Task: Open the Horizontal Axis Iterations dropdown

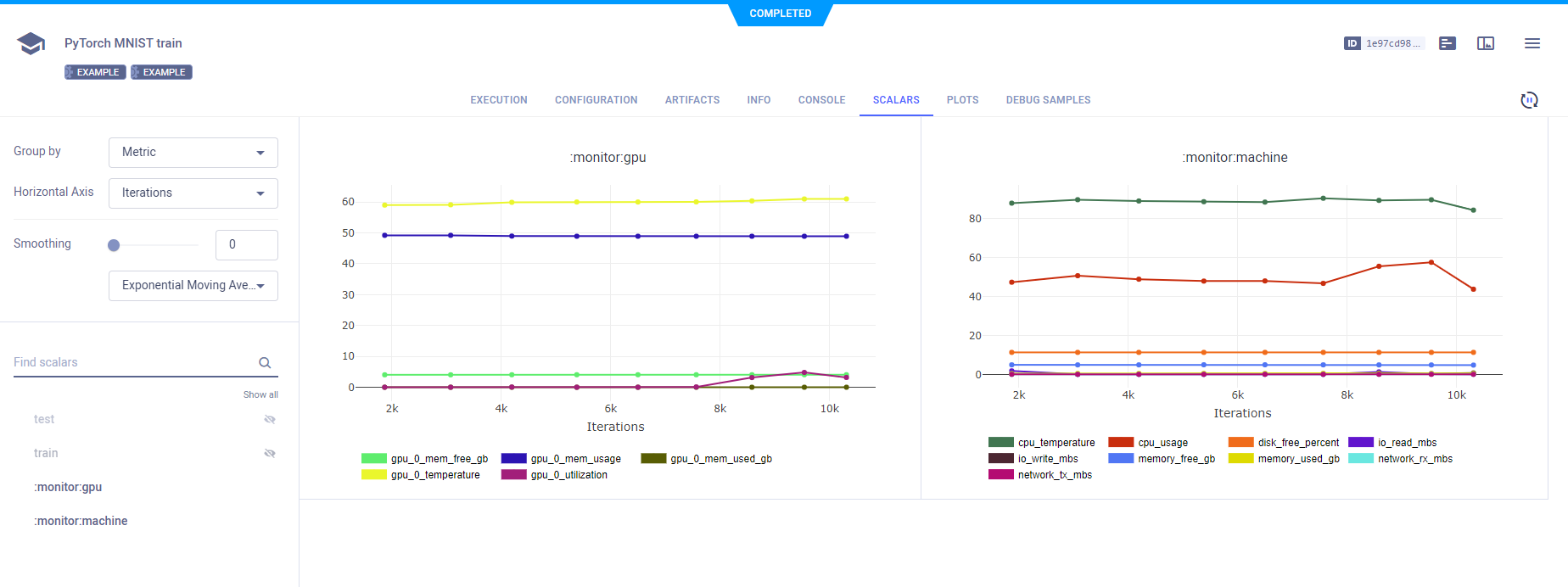Action: click(x=193, y=193)
